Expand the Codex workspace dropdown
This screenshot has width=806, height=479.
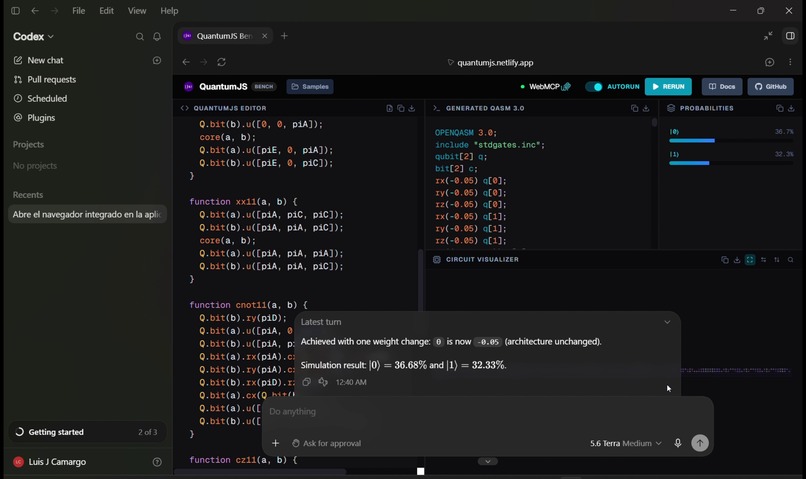click(33, 36)
